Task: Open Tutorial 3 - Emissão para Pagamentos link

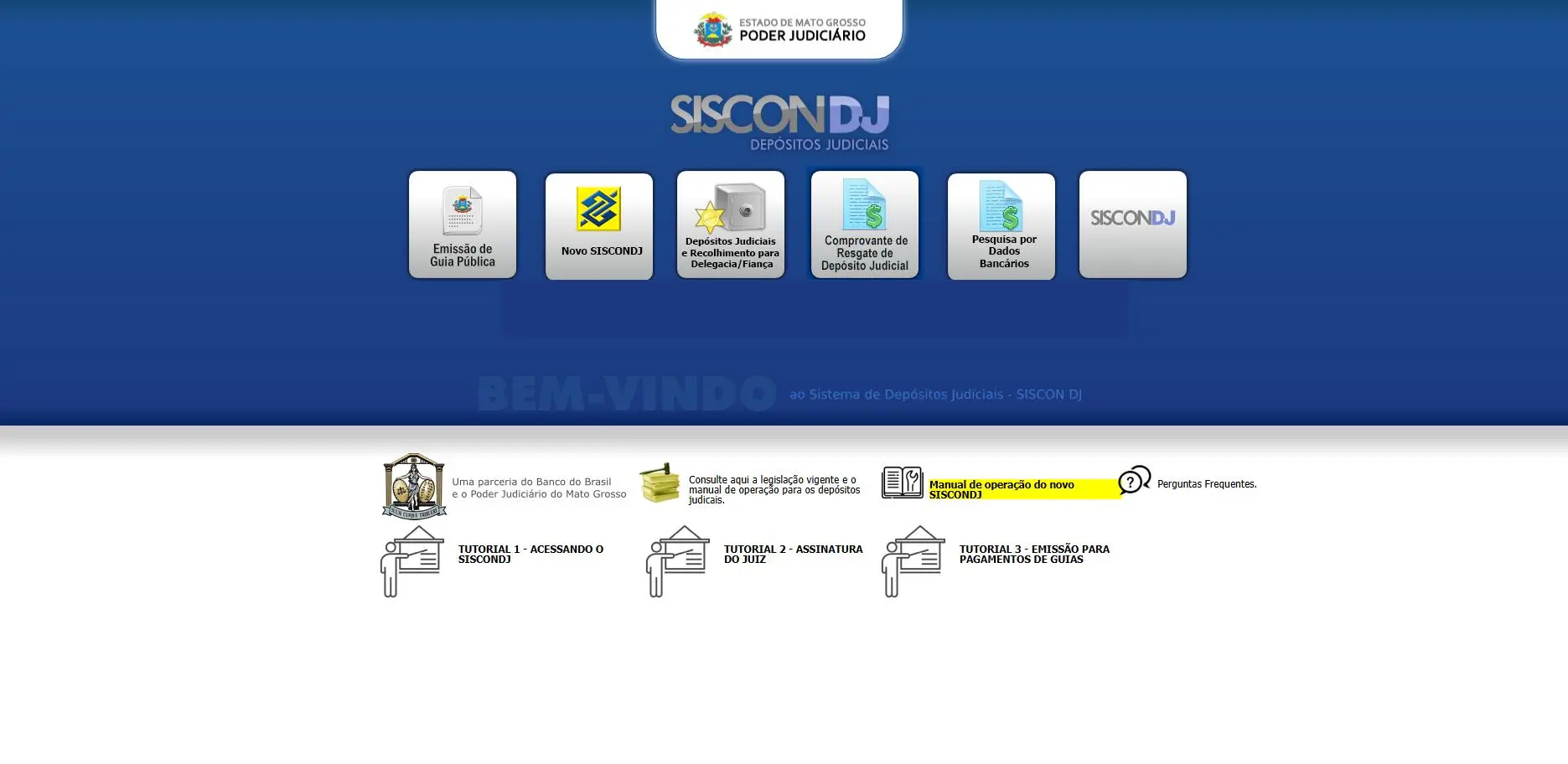Action: (1034, 554)
